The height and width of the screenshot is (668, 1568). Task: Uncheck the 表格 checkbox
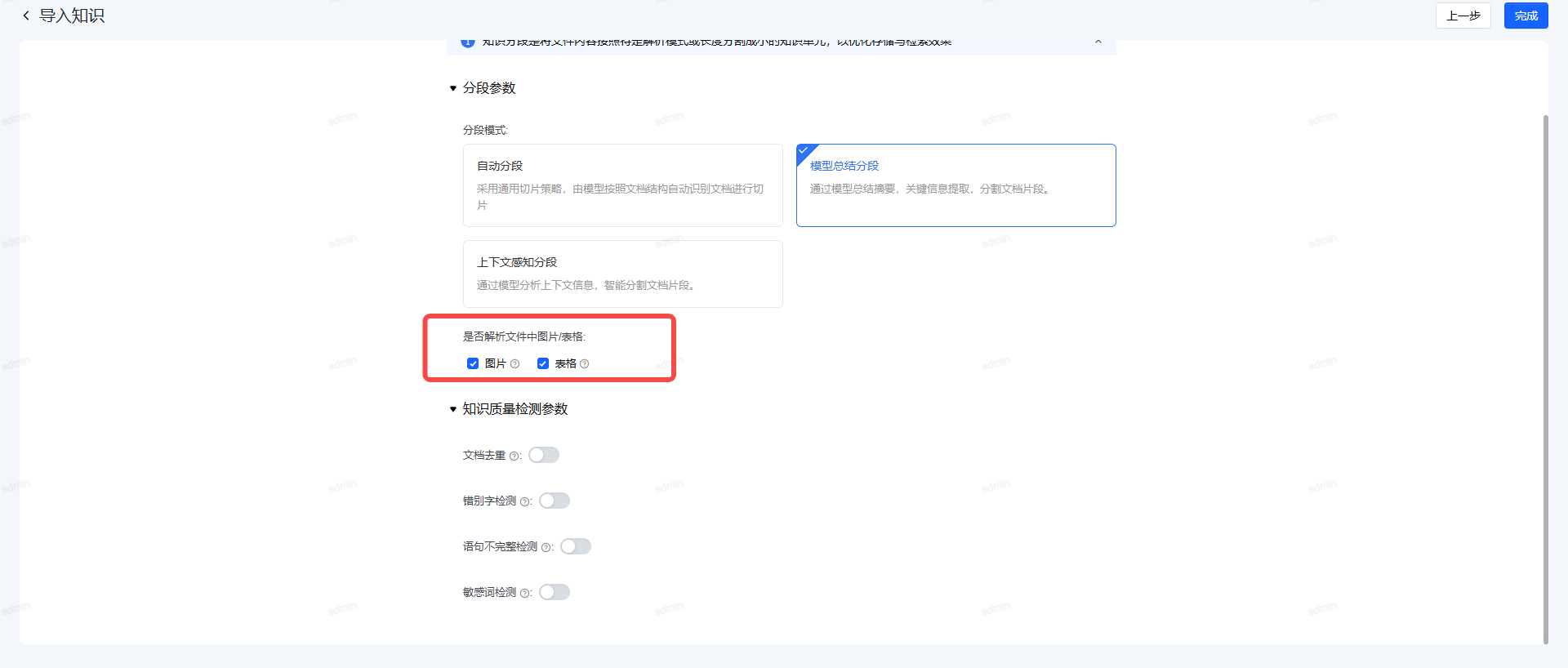click(543, 363)
